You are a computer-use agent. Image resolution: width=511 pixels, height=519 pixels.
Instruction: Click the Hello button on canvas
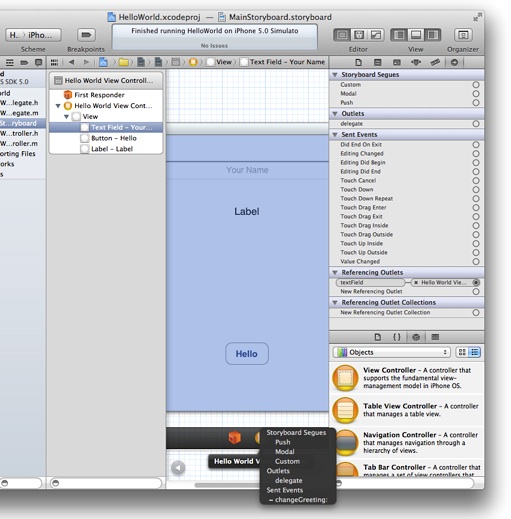247,354
